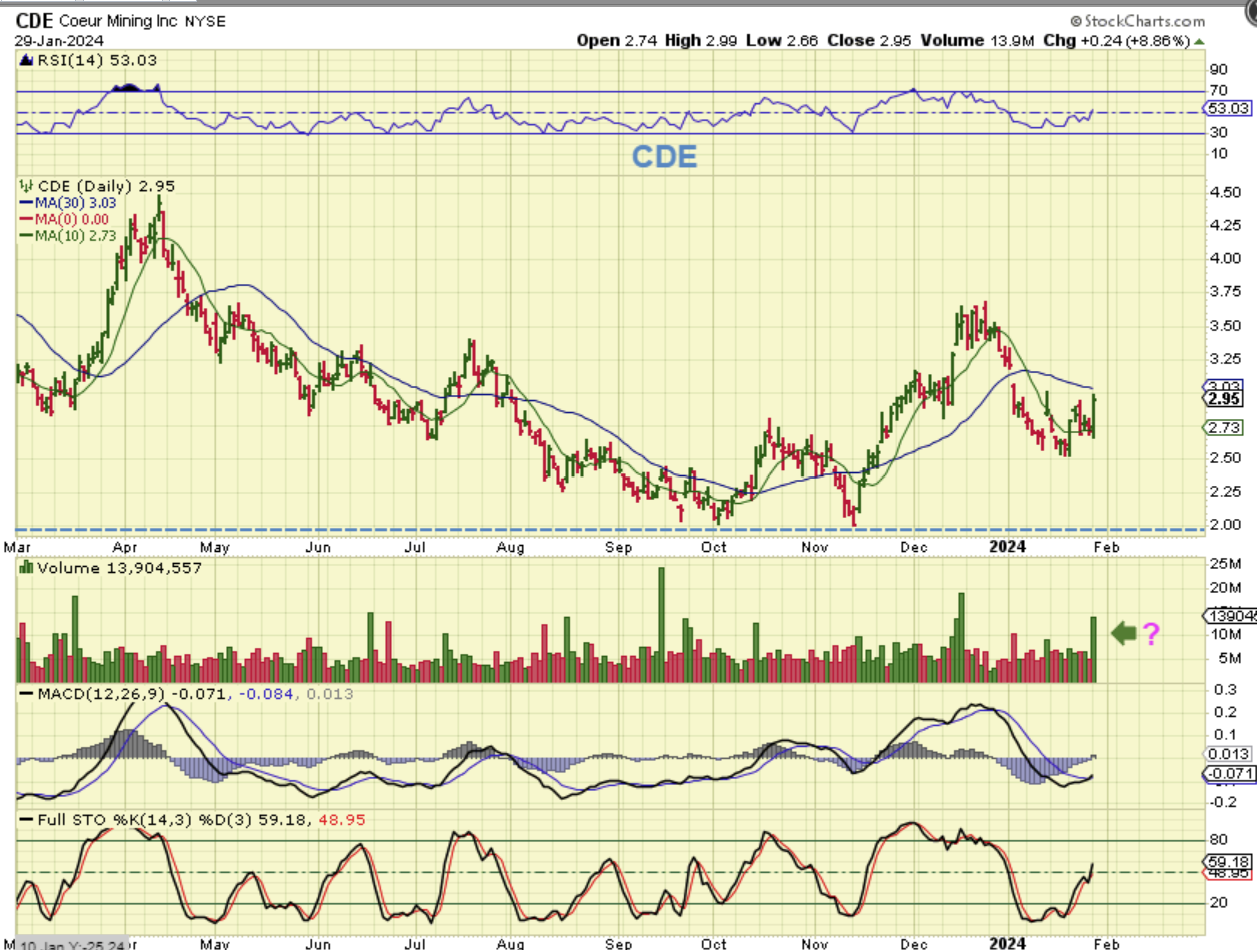The width and height of the screenshot is (1257, 951).
Task: Click the Oct label under the price chart
Action: pos(714,547)
